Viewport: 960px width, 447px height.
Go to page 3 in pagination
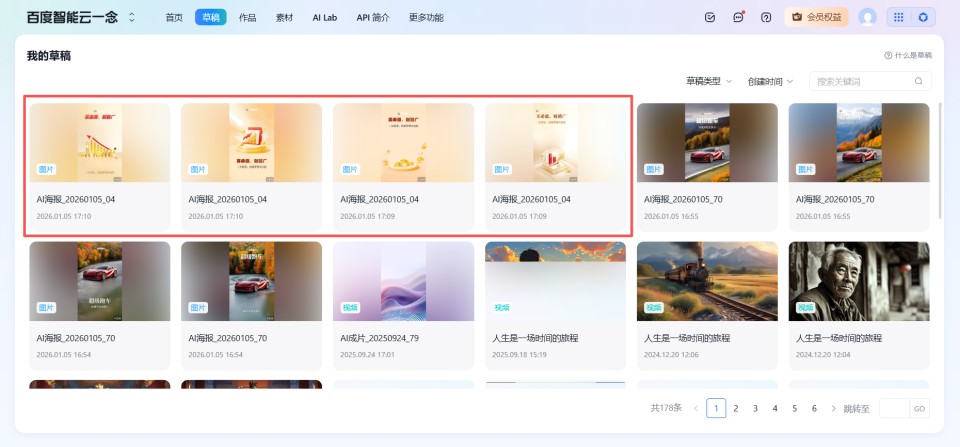click(755, 408)
